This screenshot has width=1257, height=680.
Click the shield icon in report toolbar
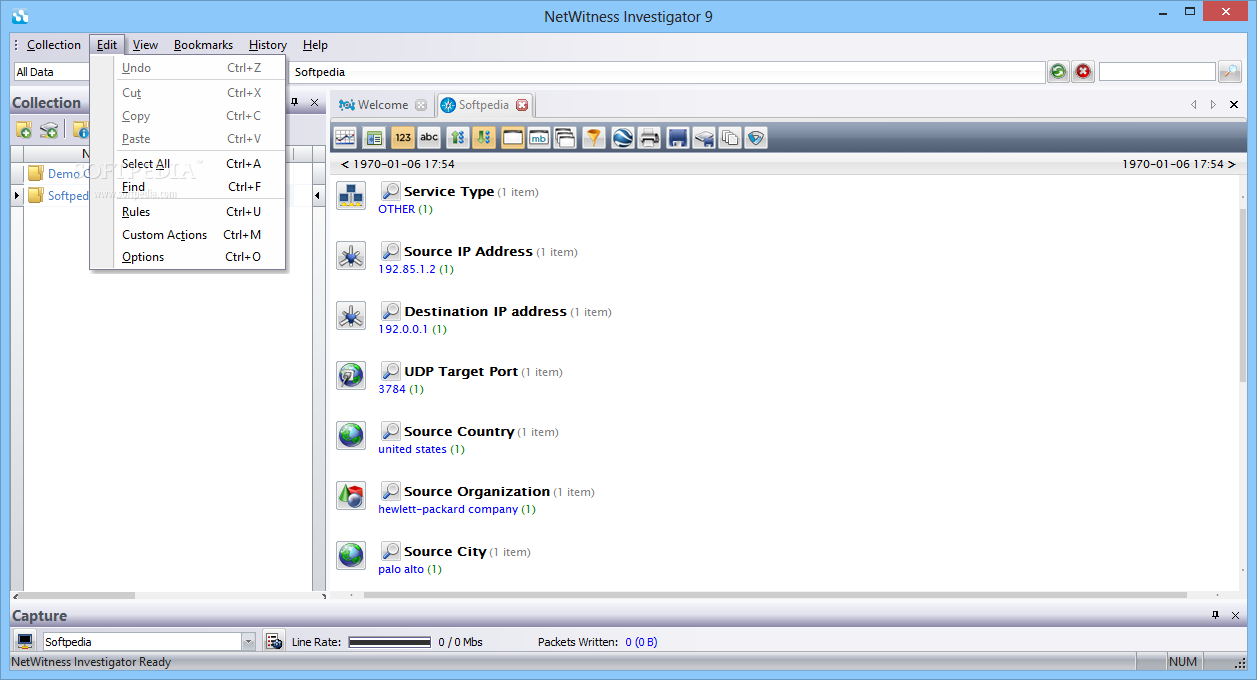pyautogui.click(x=756, y=138)
